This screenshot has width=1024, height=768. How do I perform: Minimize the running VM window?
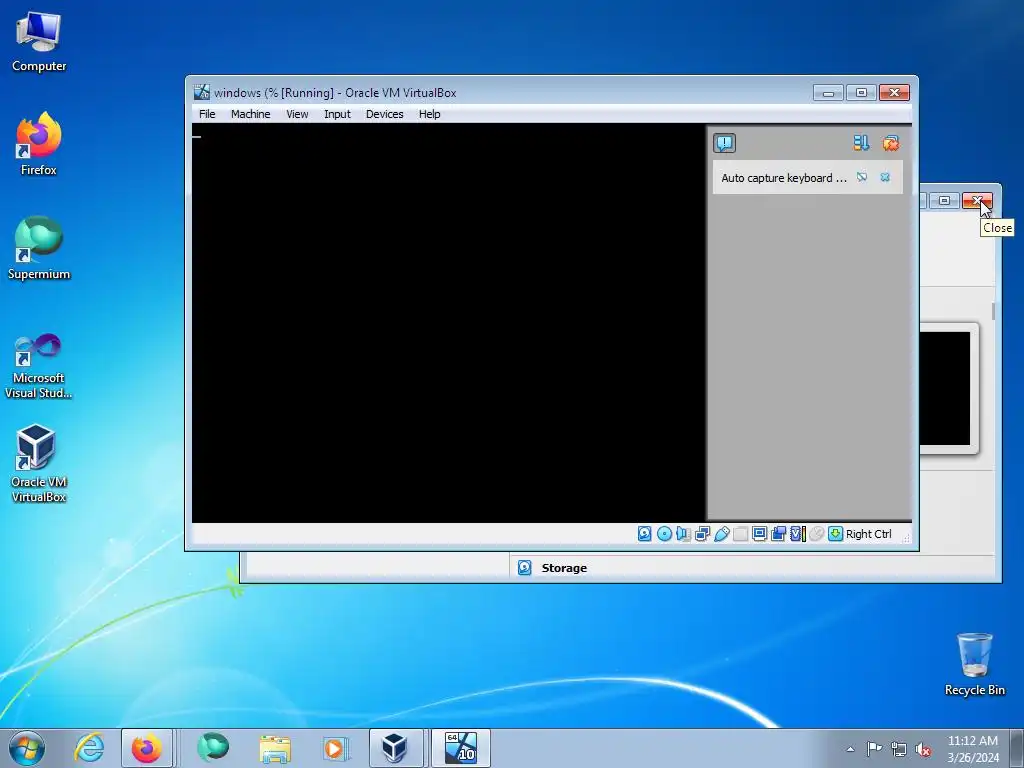point(828,93)
